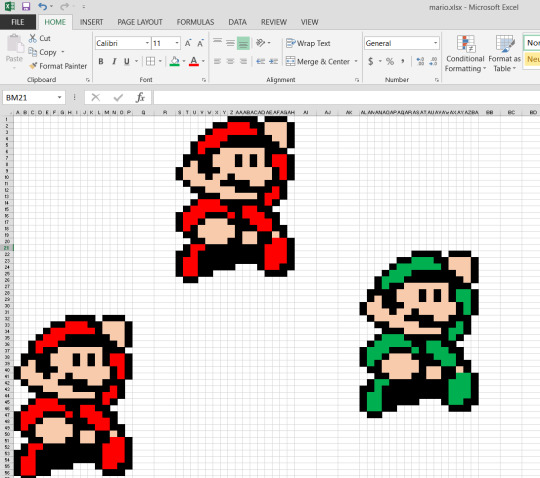This screenshot has width=540, height=478.
Task: Expand the Format as Table menu
Action: (x=505, y=53)
